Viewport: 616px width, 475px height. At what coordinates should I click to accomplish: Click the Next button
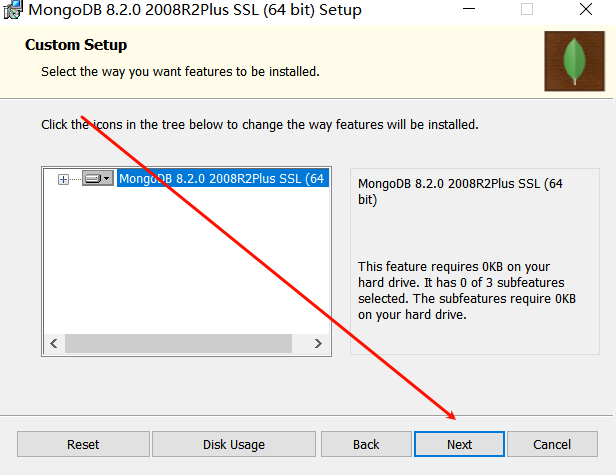click(459, 444)
